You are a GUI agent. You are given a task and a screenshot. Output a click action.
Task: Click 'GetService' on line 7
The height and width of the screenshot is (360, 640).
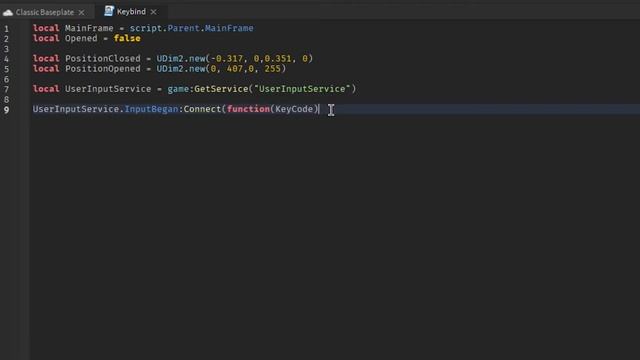(x=221, y=89)
